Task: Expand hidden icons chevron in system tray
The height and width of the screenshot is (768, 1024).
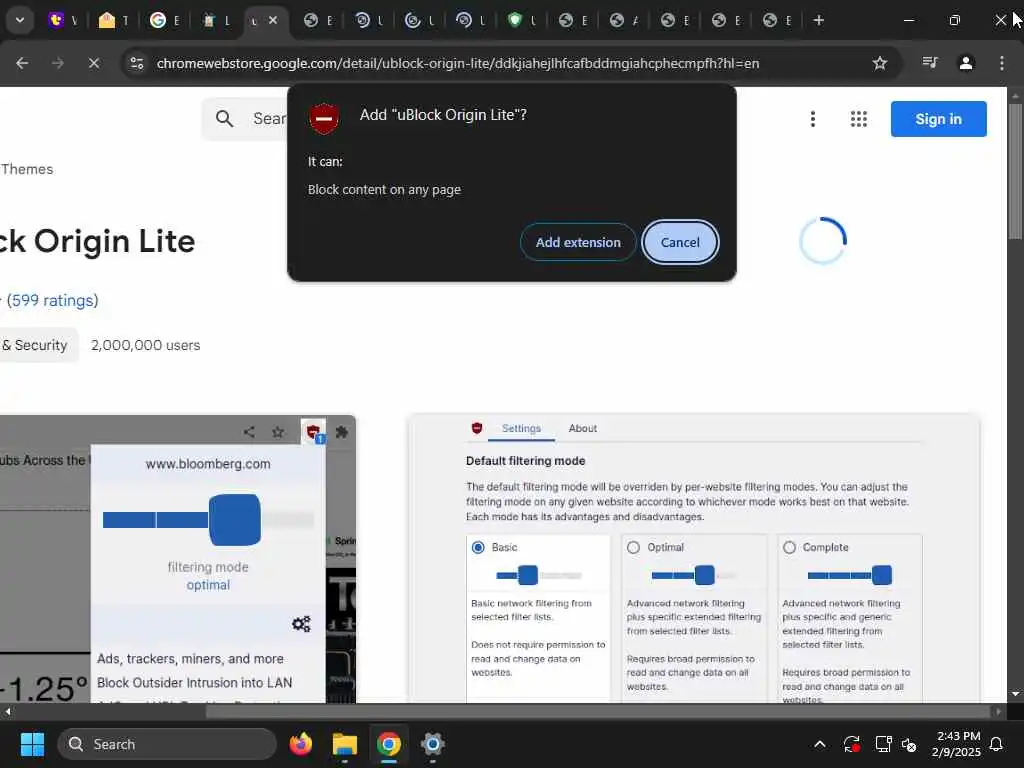Action: (820, 744)
